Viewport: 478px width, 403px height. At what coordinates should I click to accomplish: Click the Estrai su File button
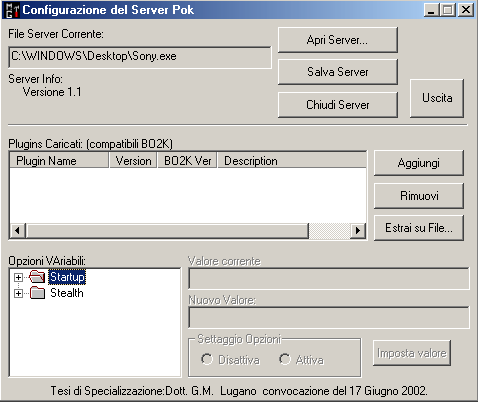coord(419,228)
